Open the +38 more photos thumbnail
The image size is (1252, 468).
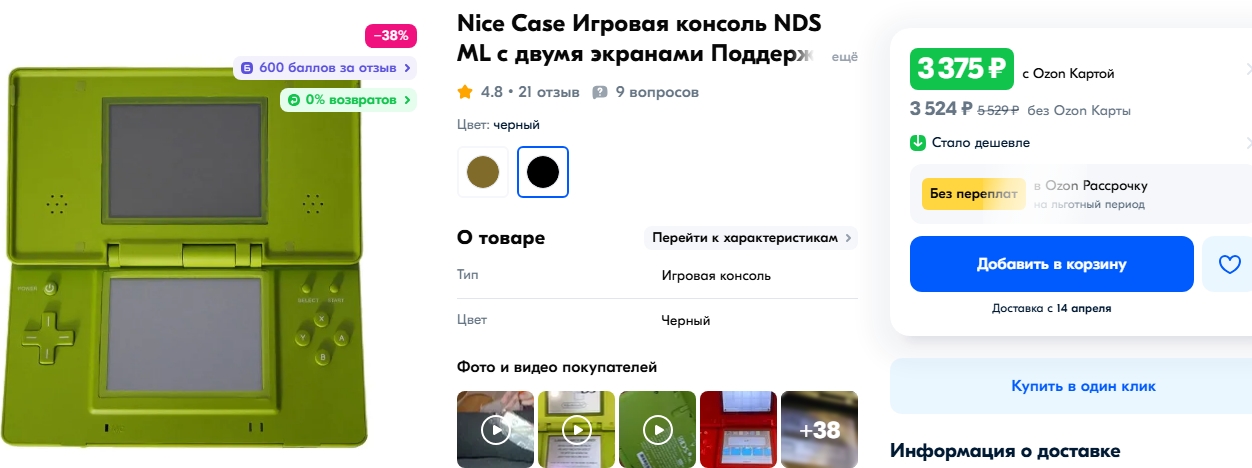[819, 430]
